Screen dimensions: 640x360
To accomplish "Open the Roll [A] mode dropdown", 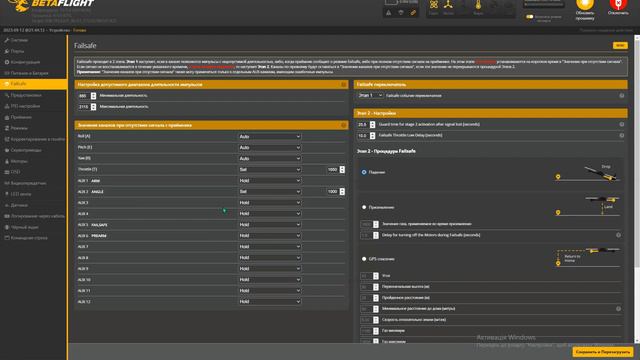I will [x=270, y=136].
